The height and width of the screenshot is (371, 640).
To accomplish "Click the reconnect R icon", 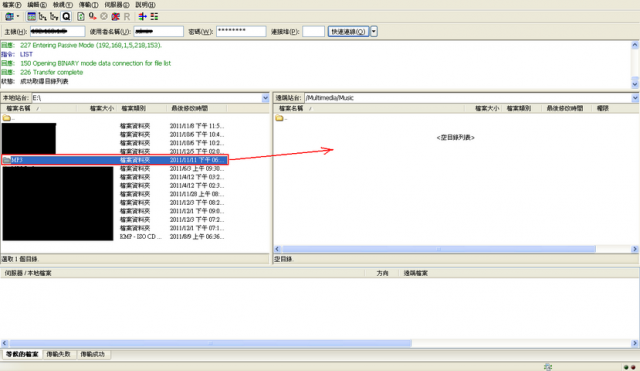I will click(x=127, y=17).
